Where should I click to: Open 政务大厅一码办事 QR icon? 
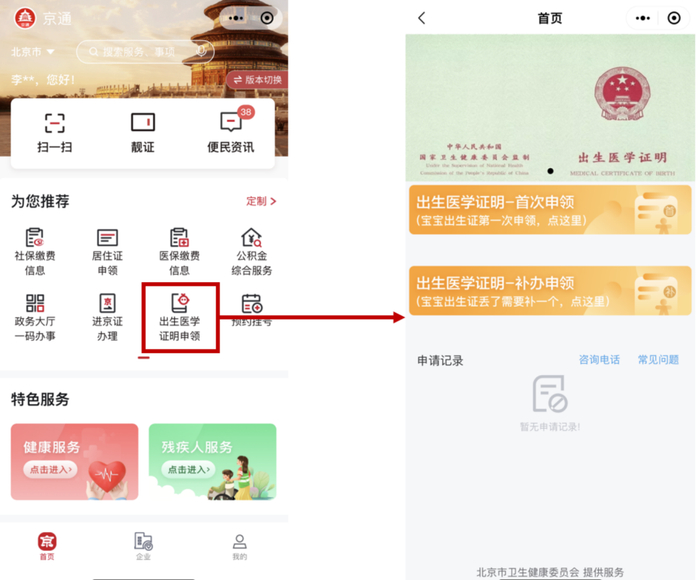click(35, 303)
